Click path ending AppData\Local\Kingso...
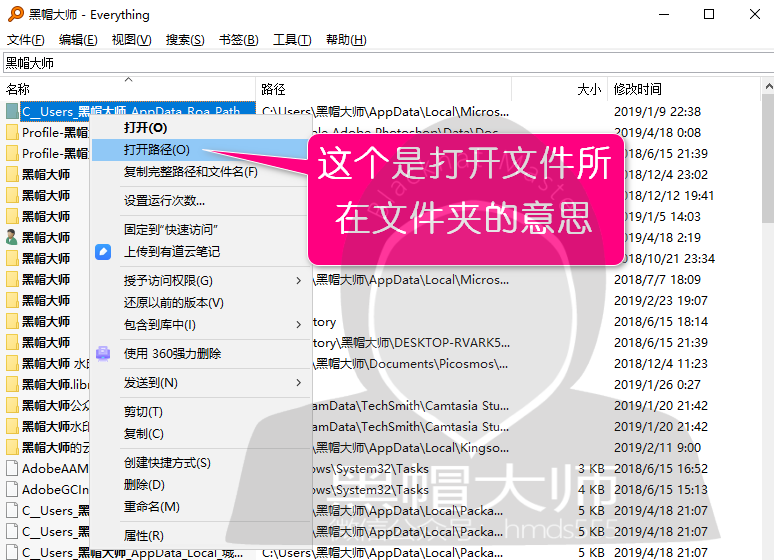Image resolution: width=774 pixels, height=560 pixels. [411, 448]
